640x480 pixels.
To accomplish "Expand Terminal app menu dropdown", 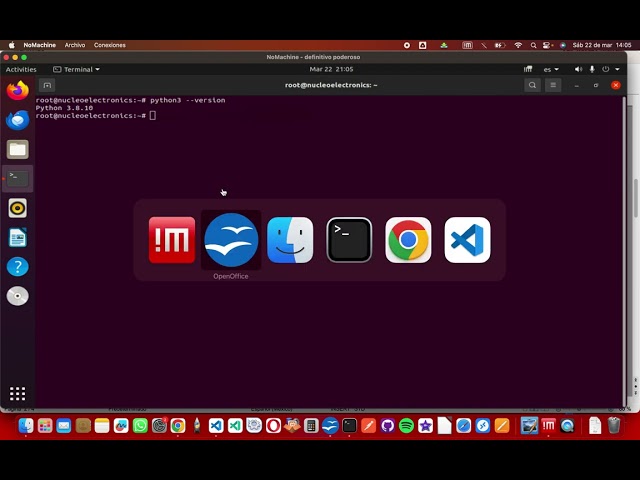I will point(77,69).
